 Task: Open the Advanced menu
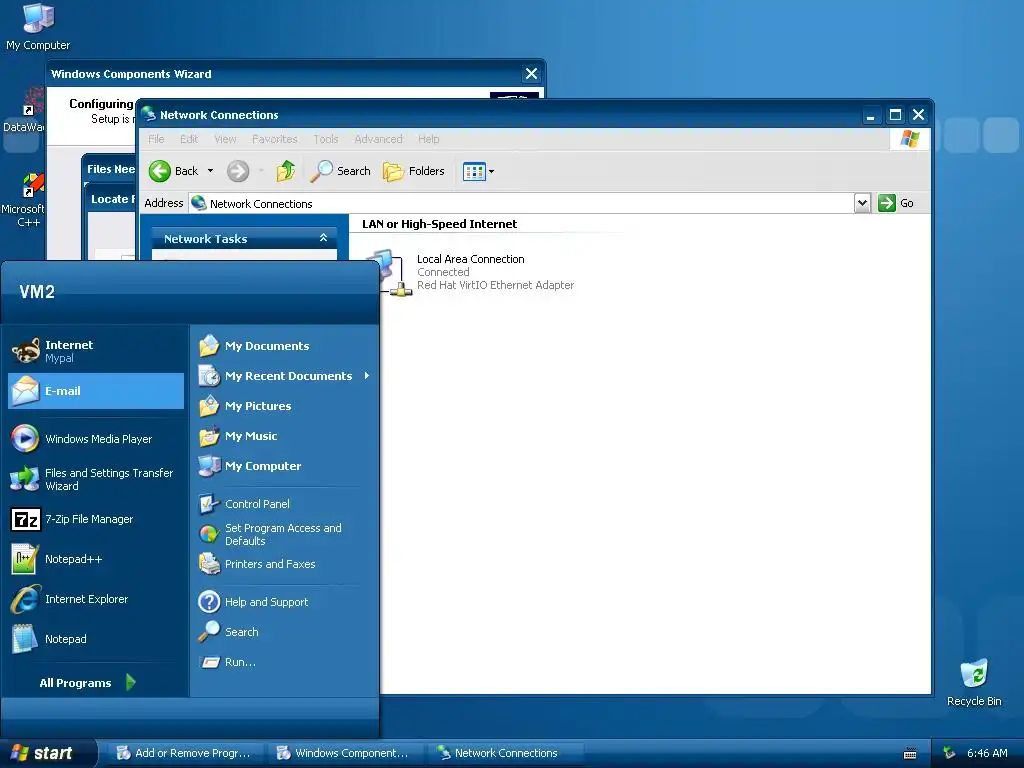pyautogui.click(x=378, y=139)
